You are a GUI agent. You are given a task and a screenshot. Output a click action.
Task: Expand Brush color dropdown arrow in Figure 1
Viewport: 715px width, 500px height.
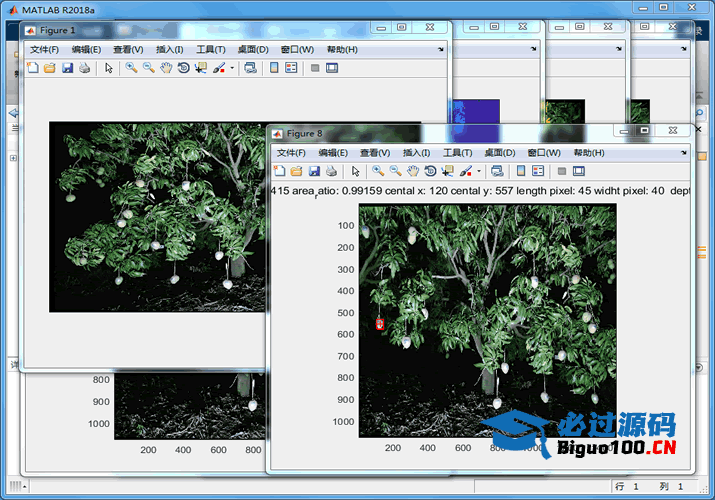[x=232, y=69]
